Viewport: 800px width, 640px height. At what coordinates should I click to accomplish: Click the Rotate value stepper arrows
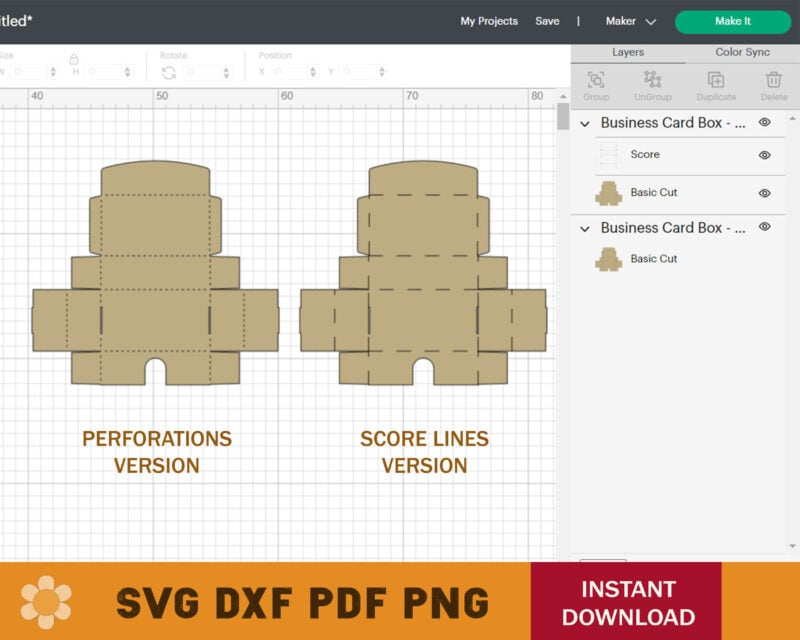(225, 71)
